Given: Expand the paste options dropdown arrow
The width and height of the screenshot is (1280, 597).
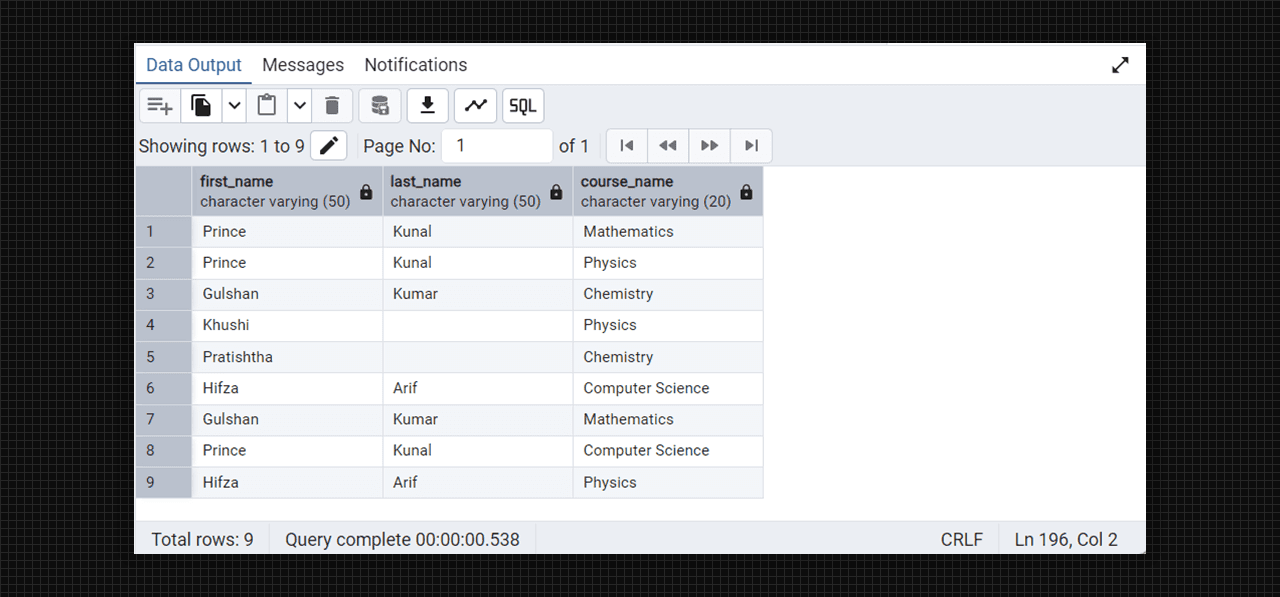Looking at the screenshot, I should click(300, 105).
